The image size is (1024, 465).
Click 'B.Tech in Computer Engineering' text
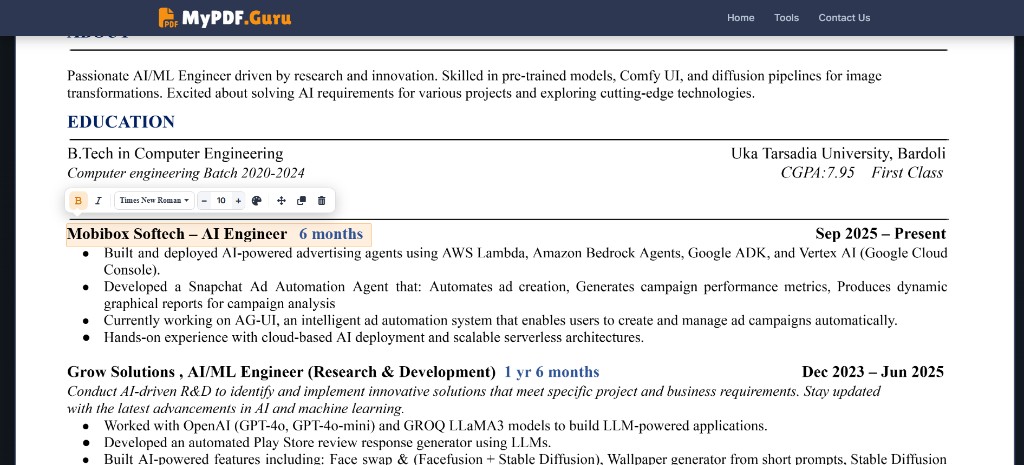coord(175,154)
